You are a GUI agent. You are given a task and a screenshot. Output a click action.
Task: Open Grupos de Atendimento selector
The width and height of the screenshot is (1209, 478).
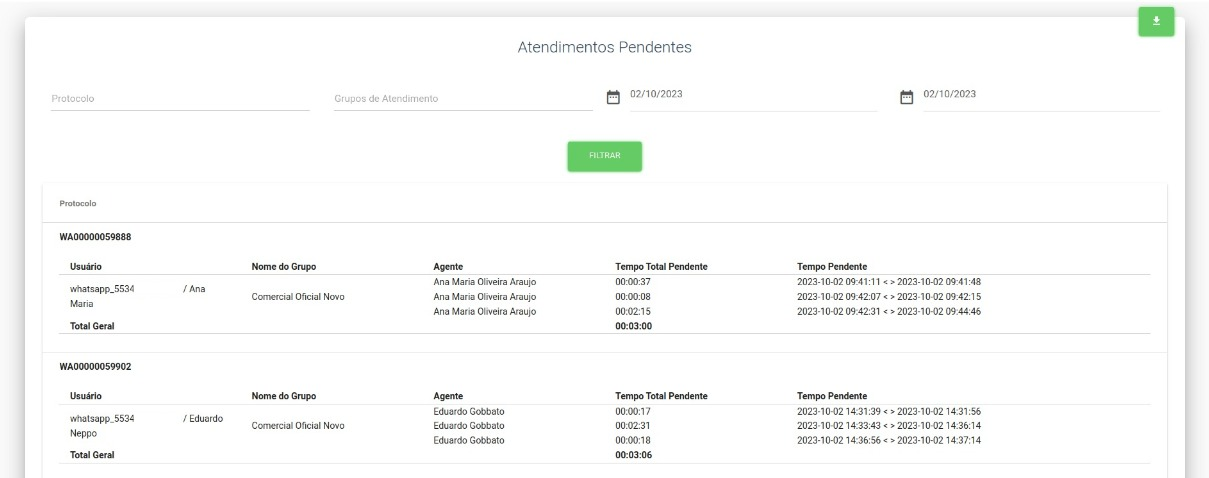tap(463, 98)
